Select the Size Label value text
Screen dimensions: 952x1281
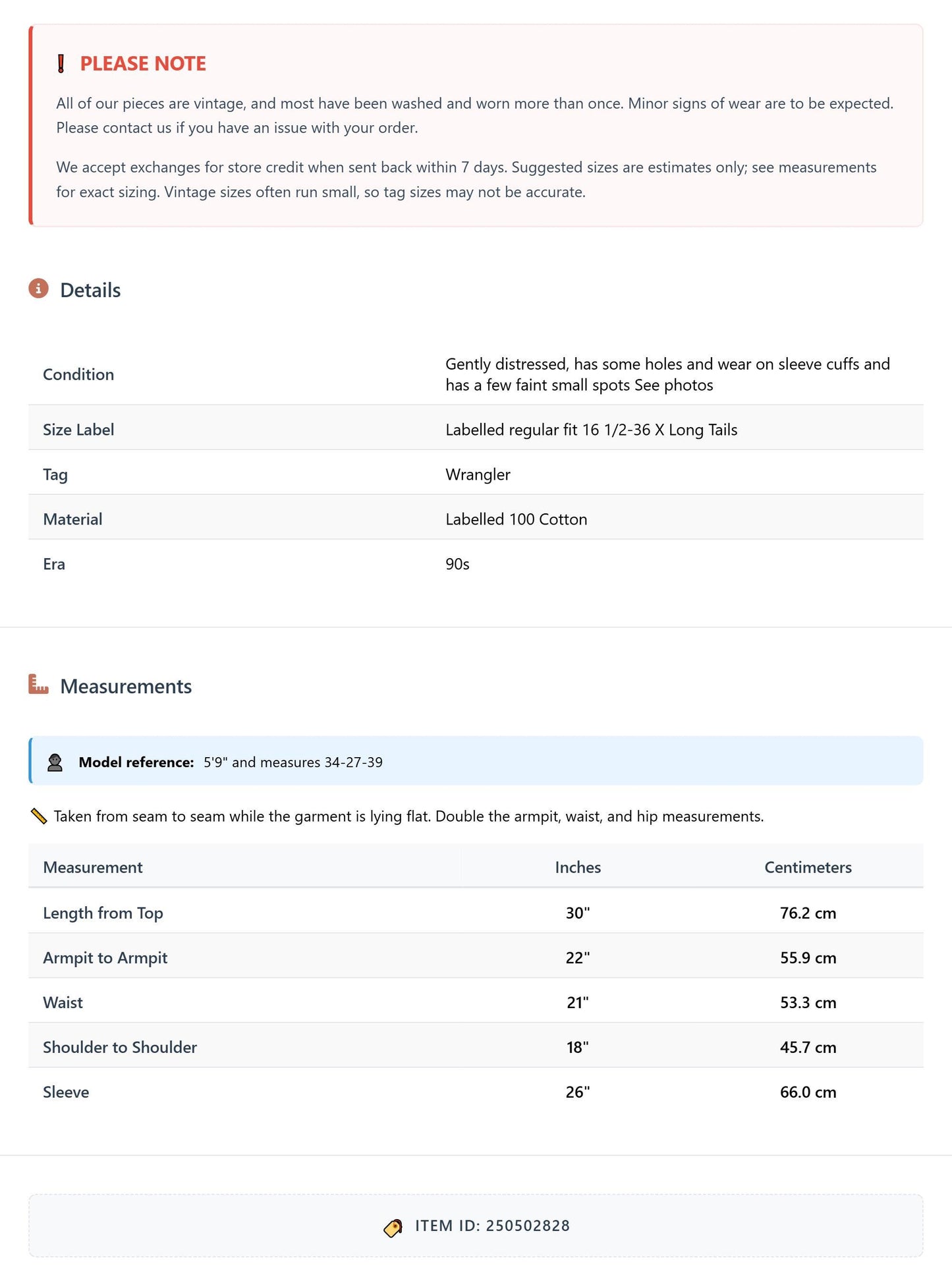[x=591, y=430]
